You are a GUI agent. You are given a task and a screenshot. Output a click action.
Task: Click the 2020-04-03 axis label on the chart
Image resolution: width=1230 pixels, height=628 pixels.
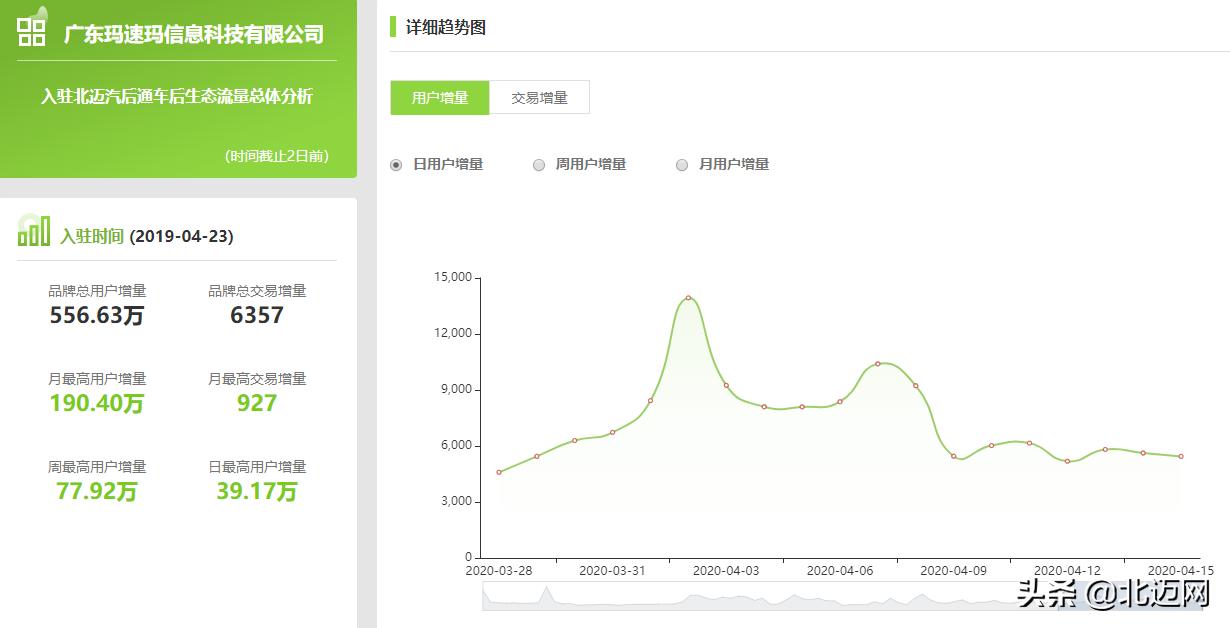(728, 570)
